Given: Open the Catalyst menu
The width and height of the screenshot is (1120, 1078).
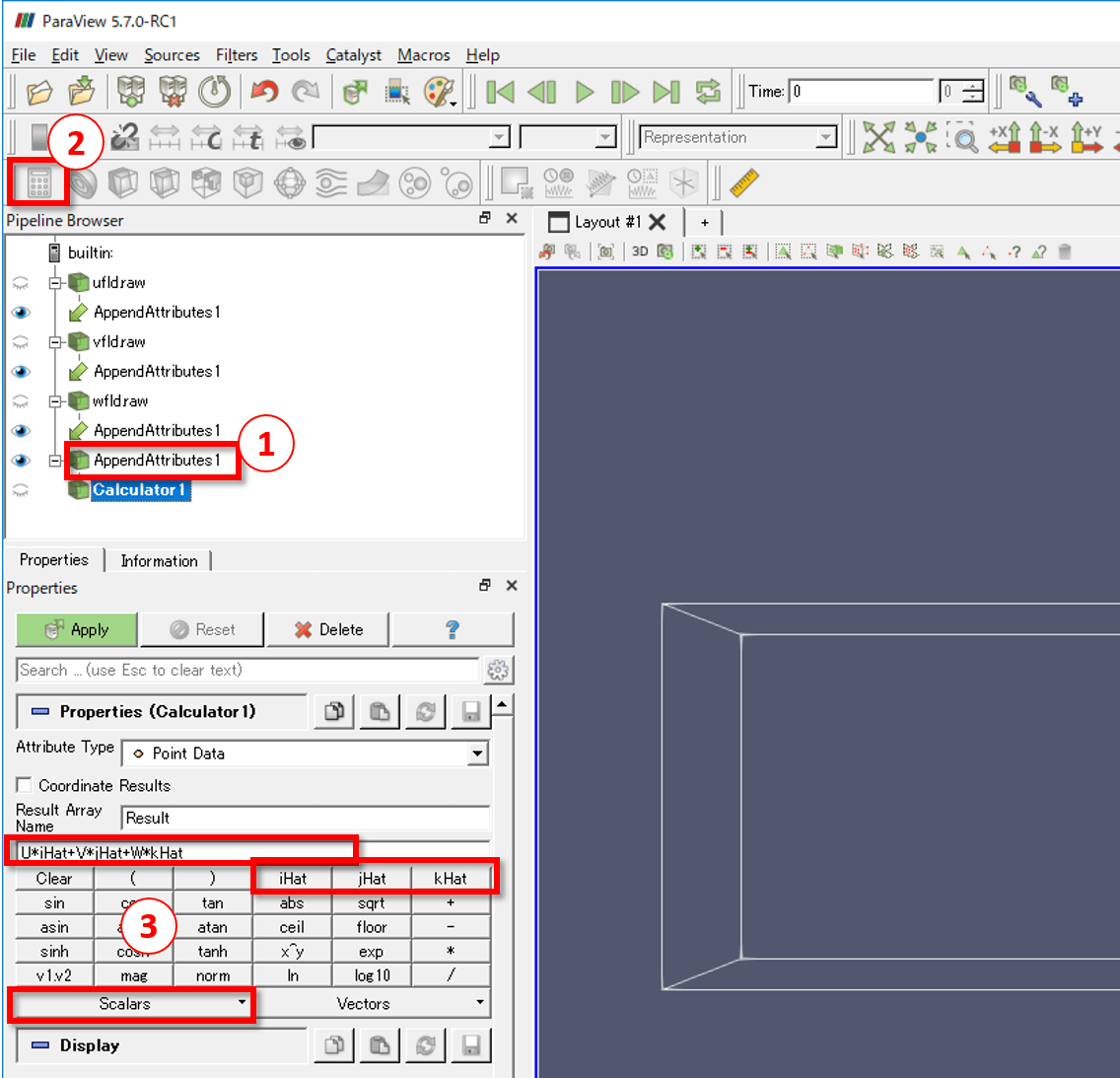Looking at the screenshot, I should click(354, 55).
